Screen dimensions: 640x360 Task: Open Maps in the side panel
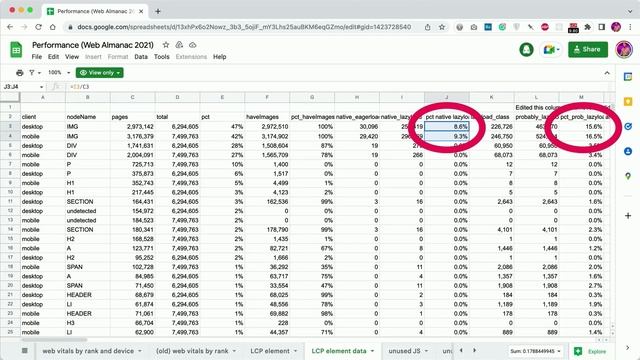[x=628, y=176]
